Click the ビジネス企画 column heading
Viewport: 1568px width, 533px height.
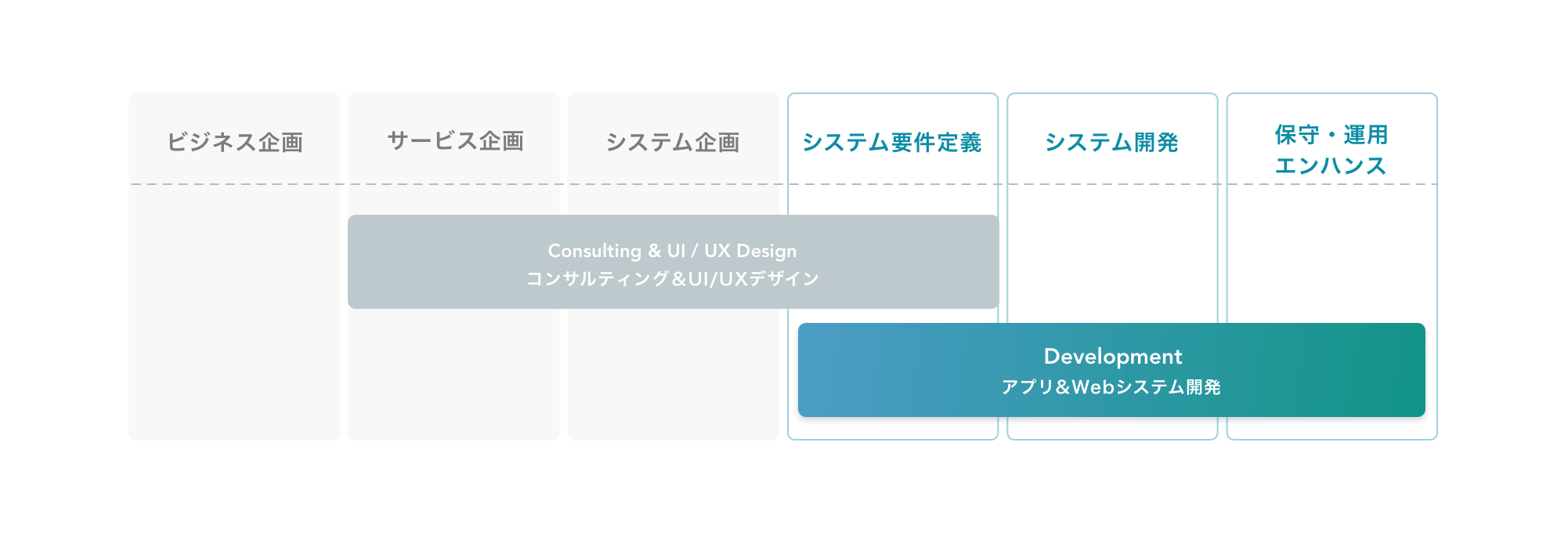(x=235, y=142)
